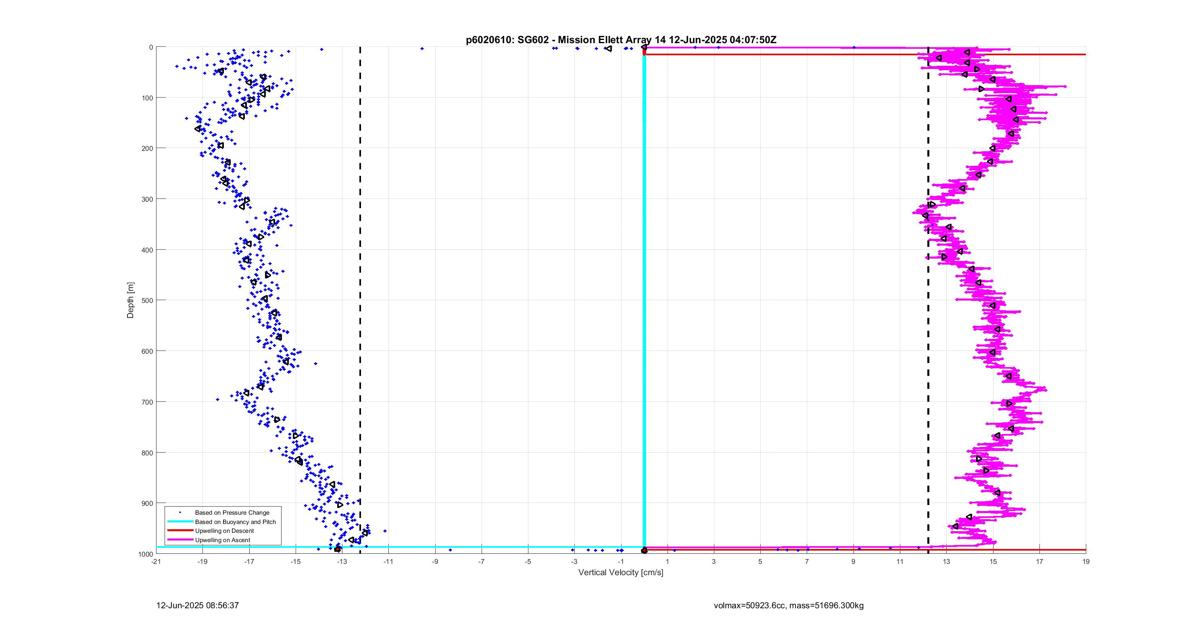1200x622 pixels.
Task: Click the x-axis tick label '-13'
Action: [342, 561]
